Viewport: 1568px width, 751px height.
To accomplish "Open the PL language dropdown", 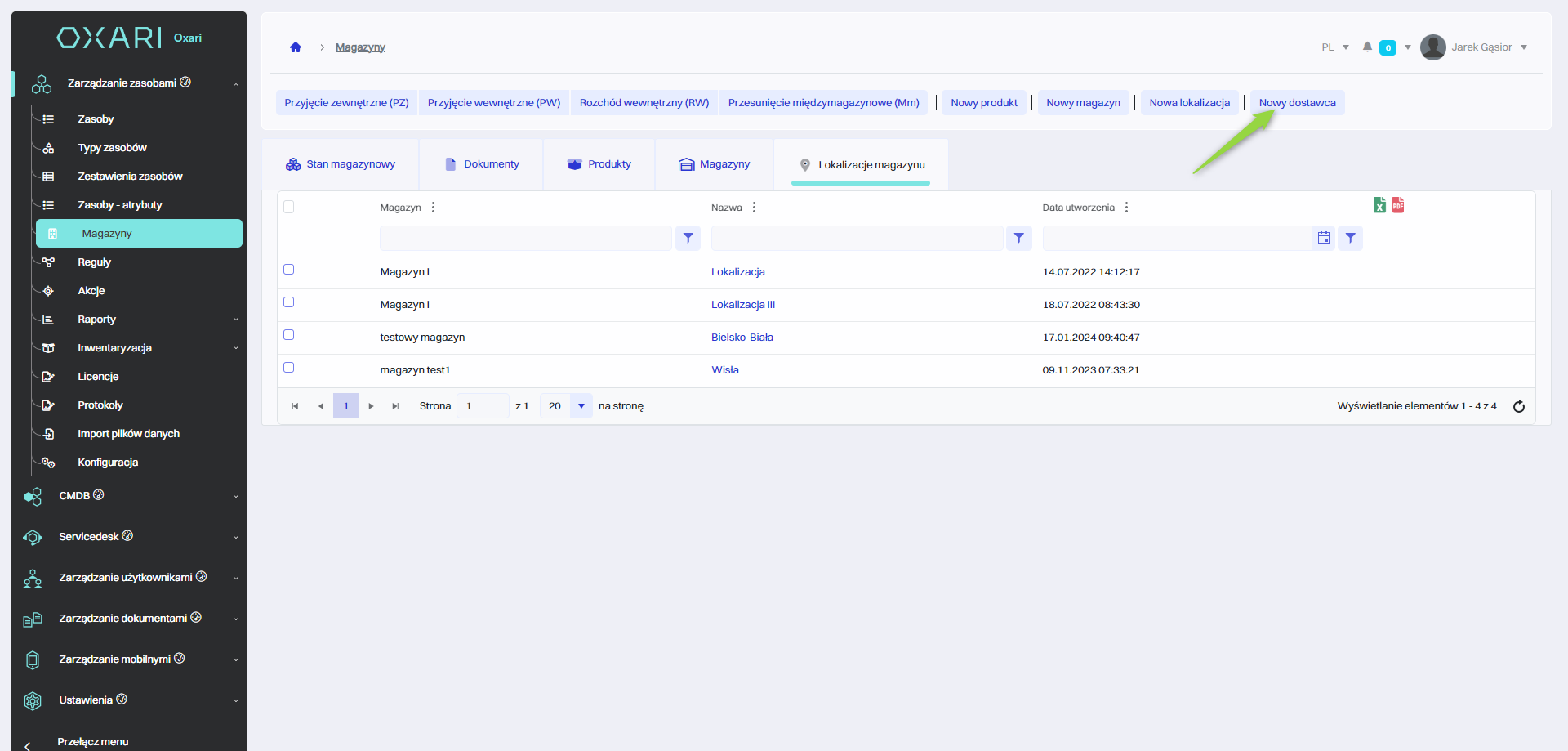I will pyautogui.click(x=1334, y=47).
